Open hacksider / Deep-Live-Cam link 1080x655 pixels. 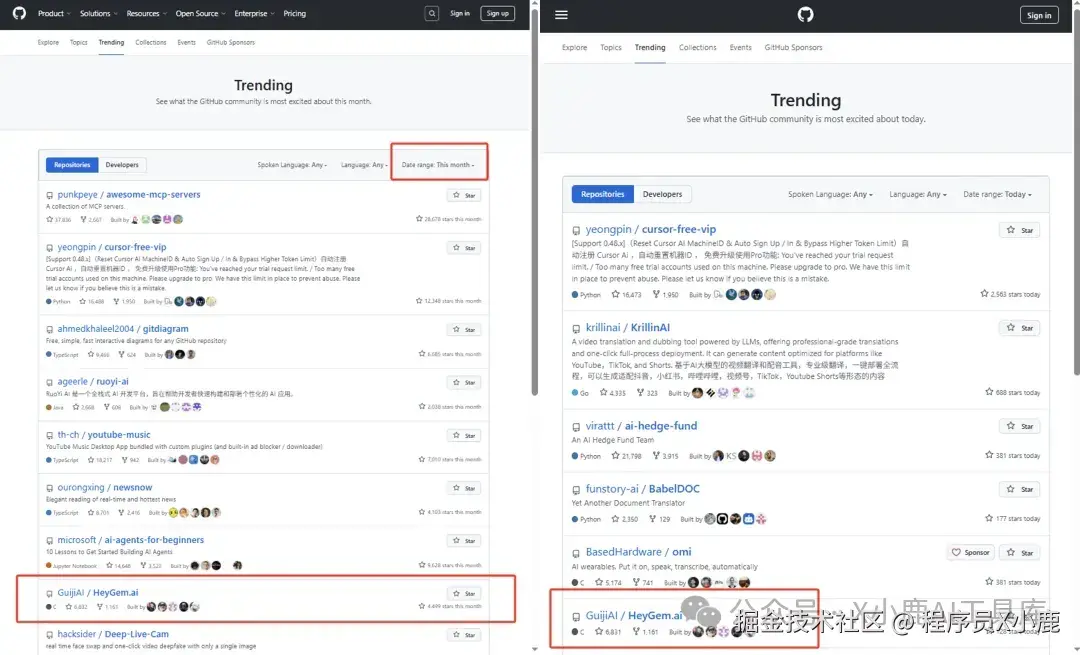(113, 634)
